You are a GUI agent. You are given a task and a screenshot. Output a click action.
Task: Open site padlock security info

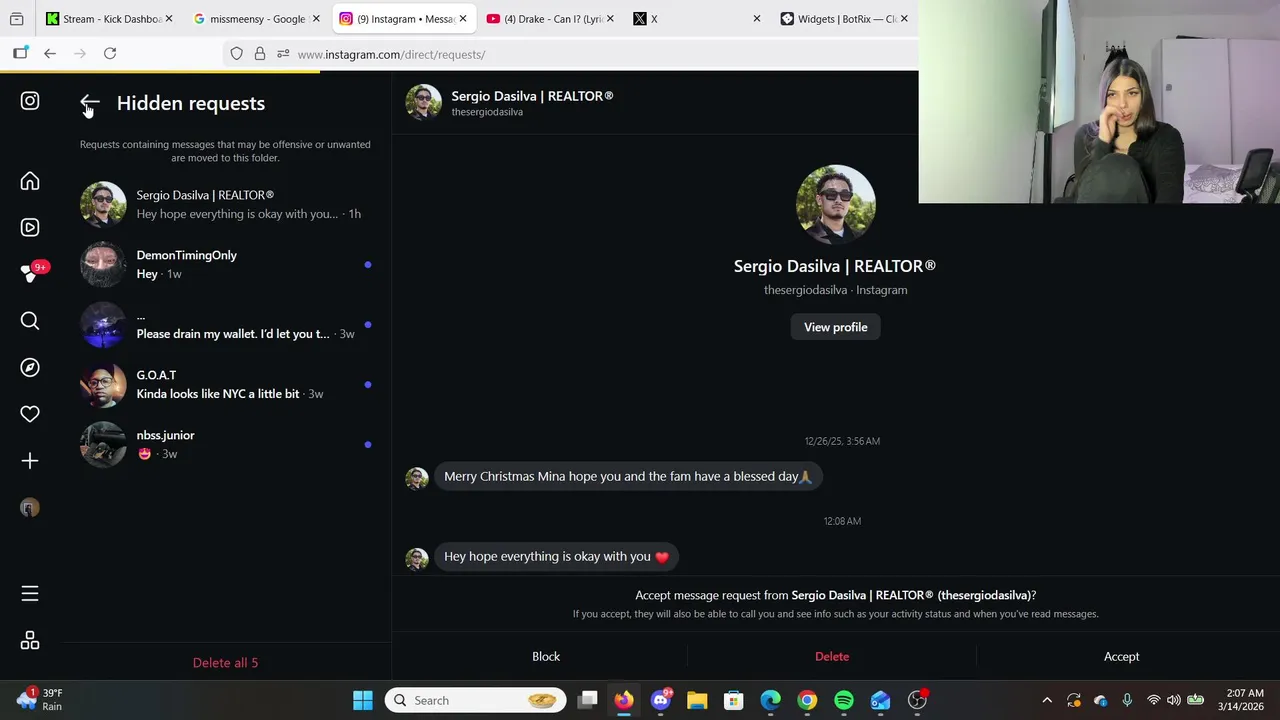click(260, 54)
